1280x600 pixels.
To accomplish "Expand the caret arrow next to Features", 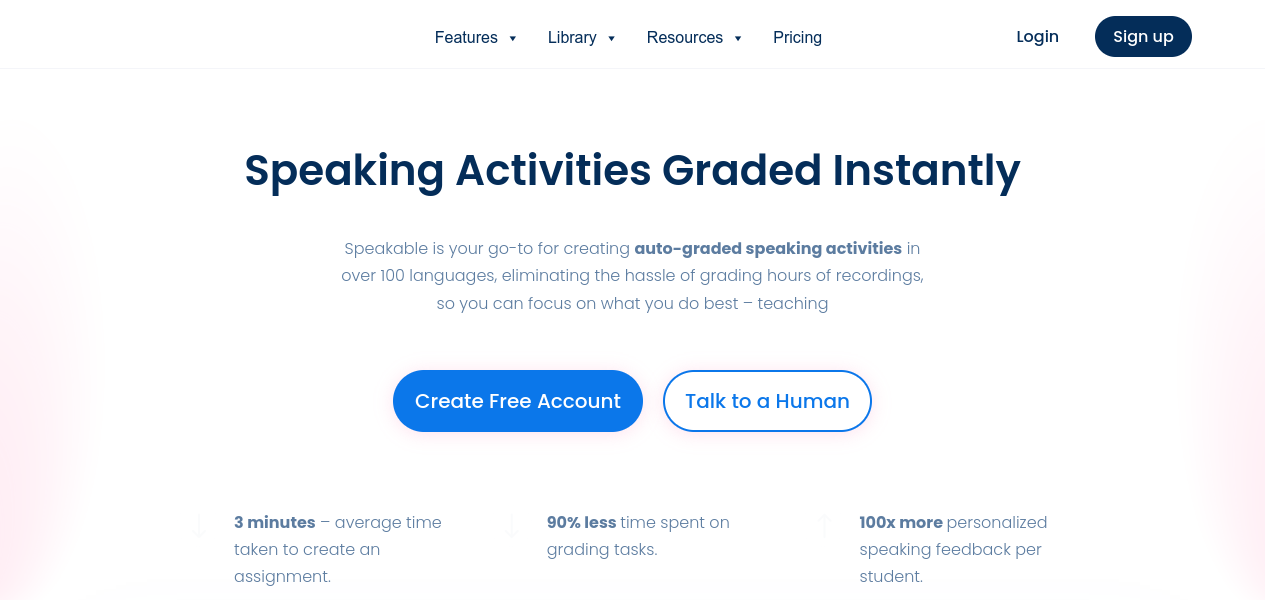I will click(x=513, y=38).
